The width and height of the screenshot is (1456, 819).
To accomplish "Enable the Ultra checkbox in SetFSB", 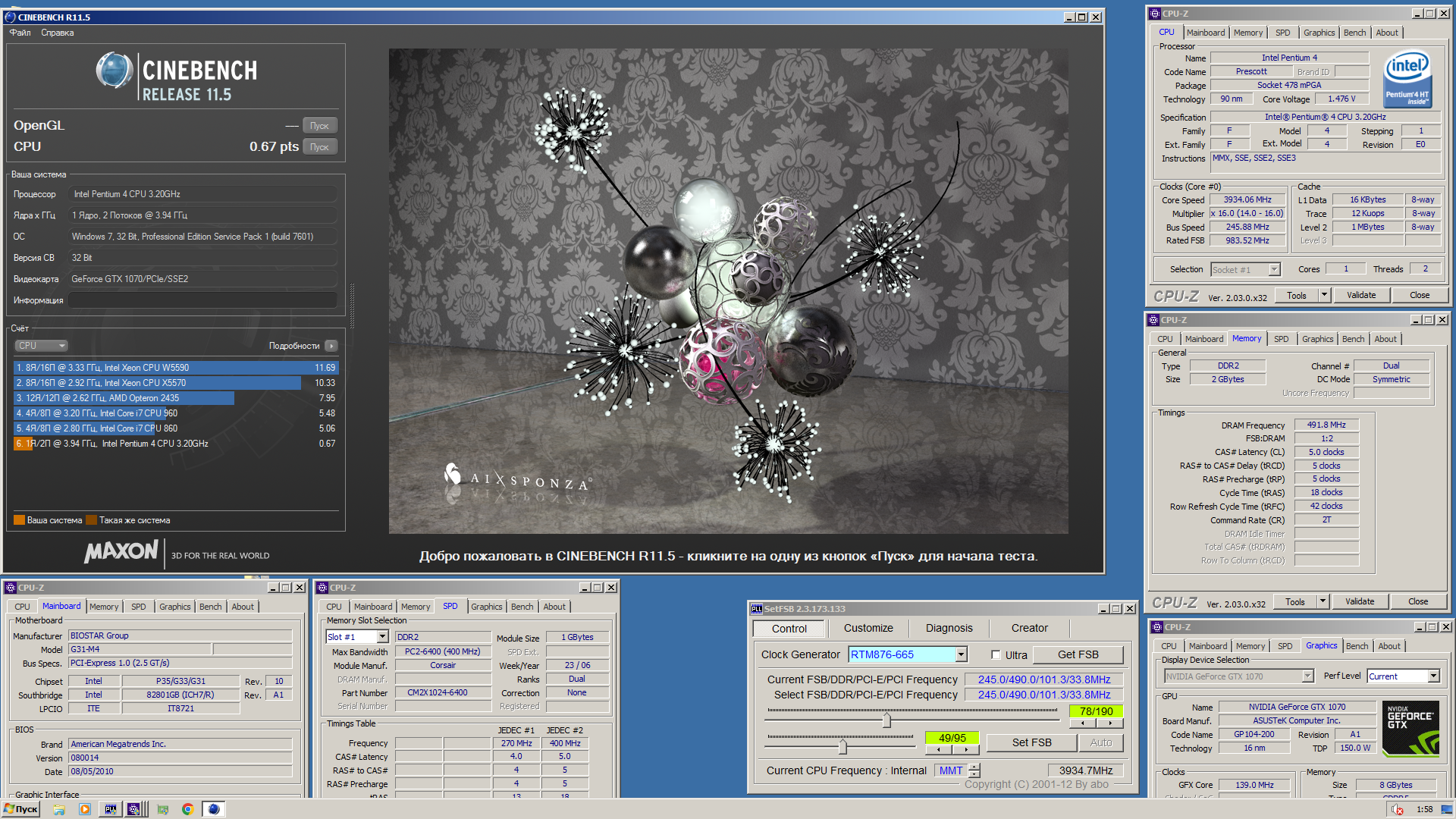I will (996, 655).
